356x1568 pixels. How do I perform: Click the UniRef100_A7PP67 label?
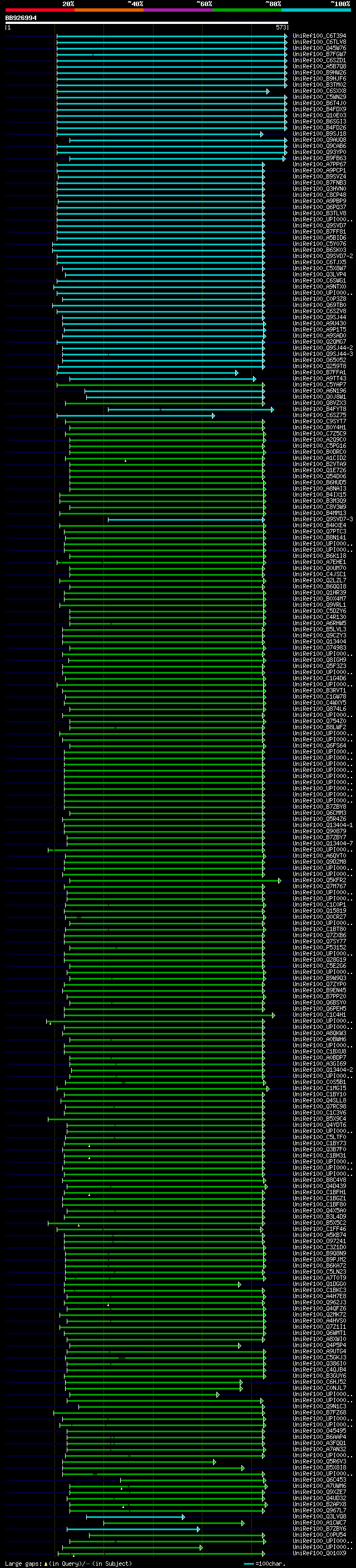[319, 164]
